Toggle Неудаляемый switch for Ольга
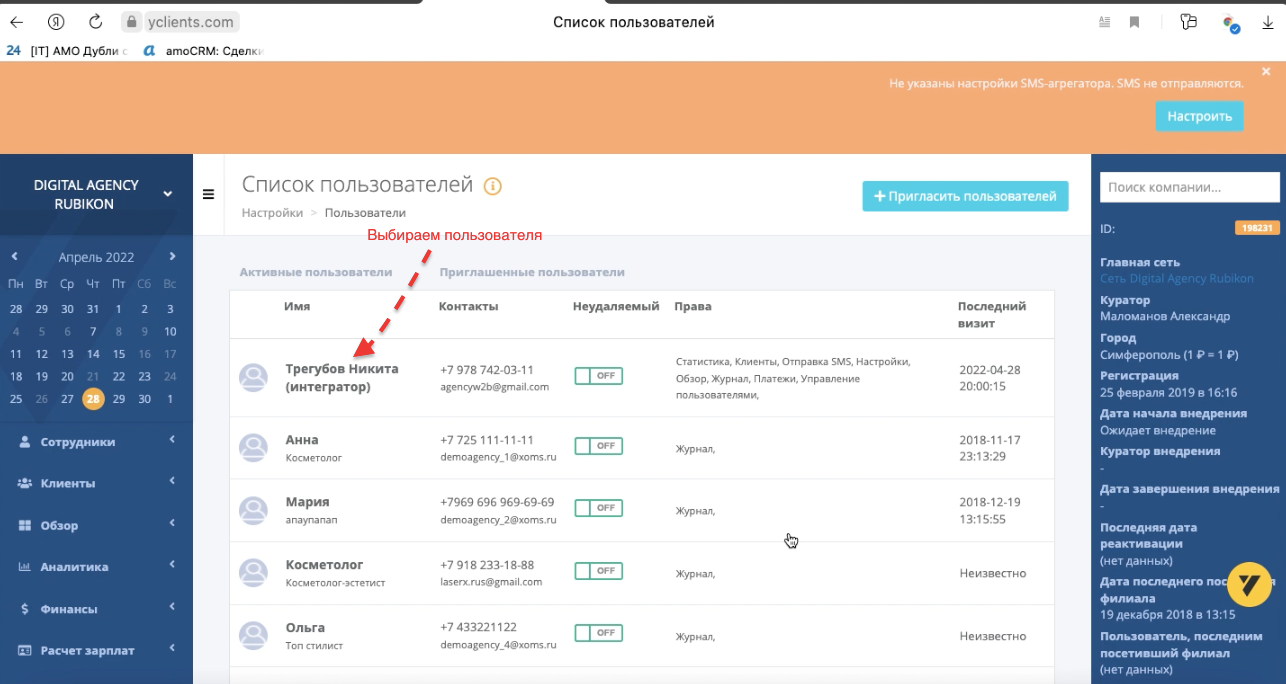The image size is (1286, 684). pyautogui.click(x=598, y=633)
